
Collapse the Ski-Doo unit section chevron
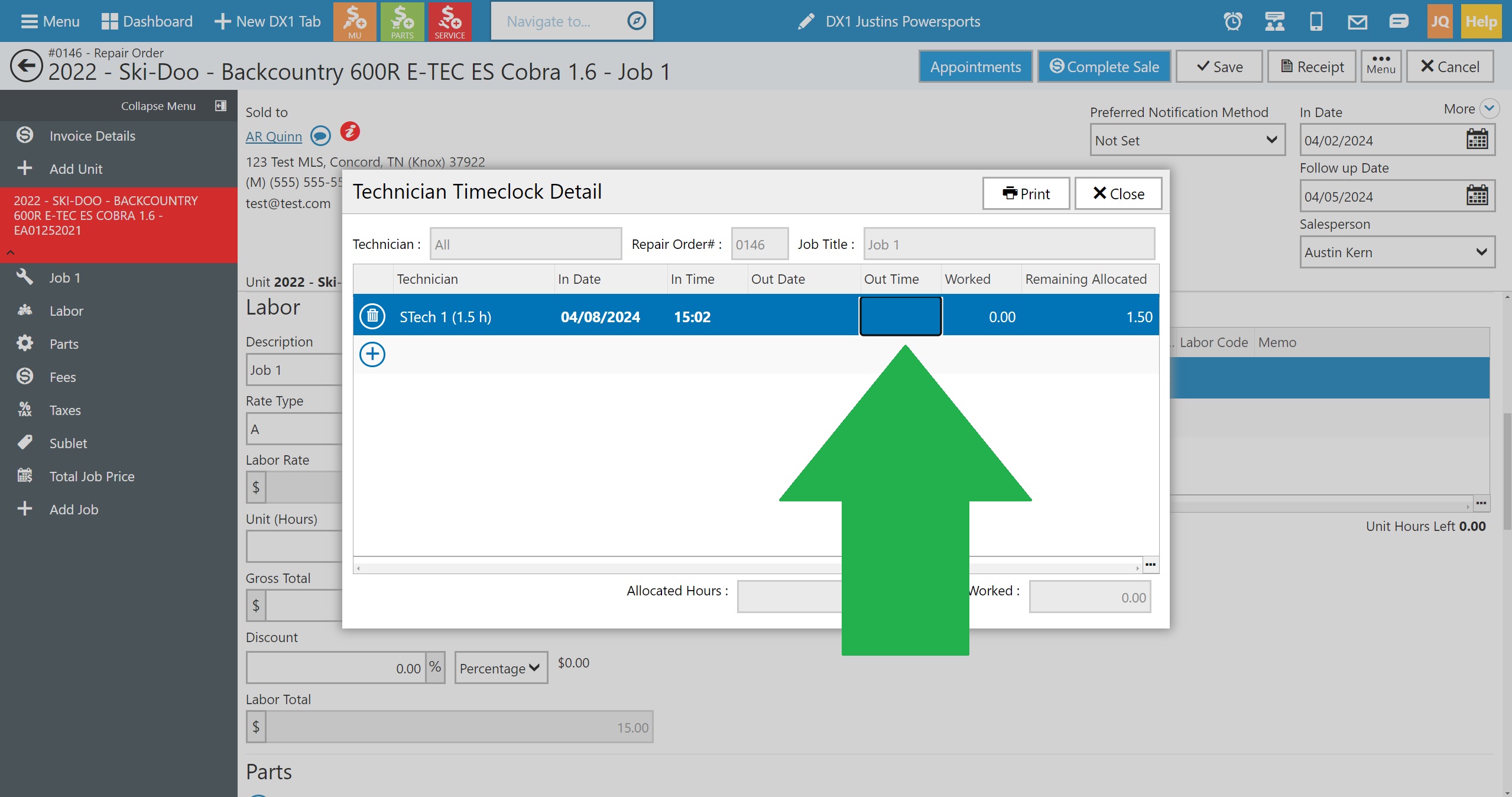(11, 252)
